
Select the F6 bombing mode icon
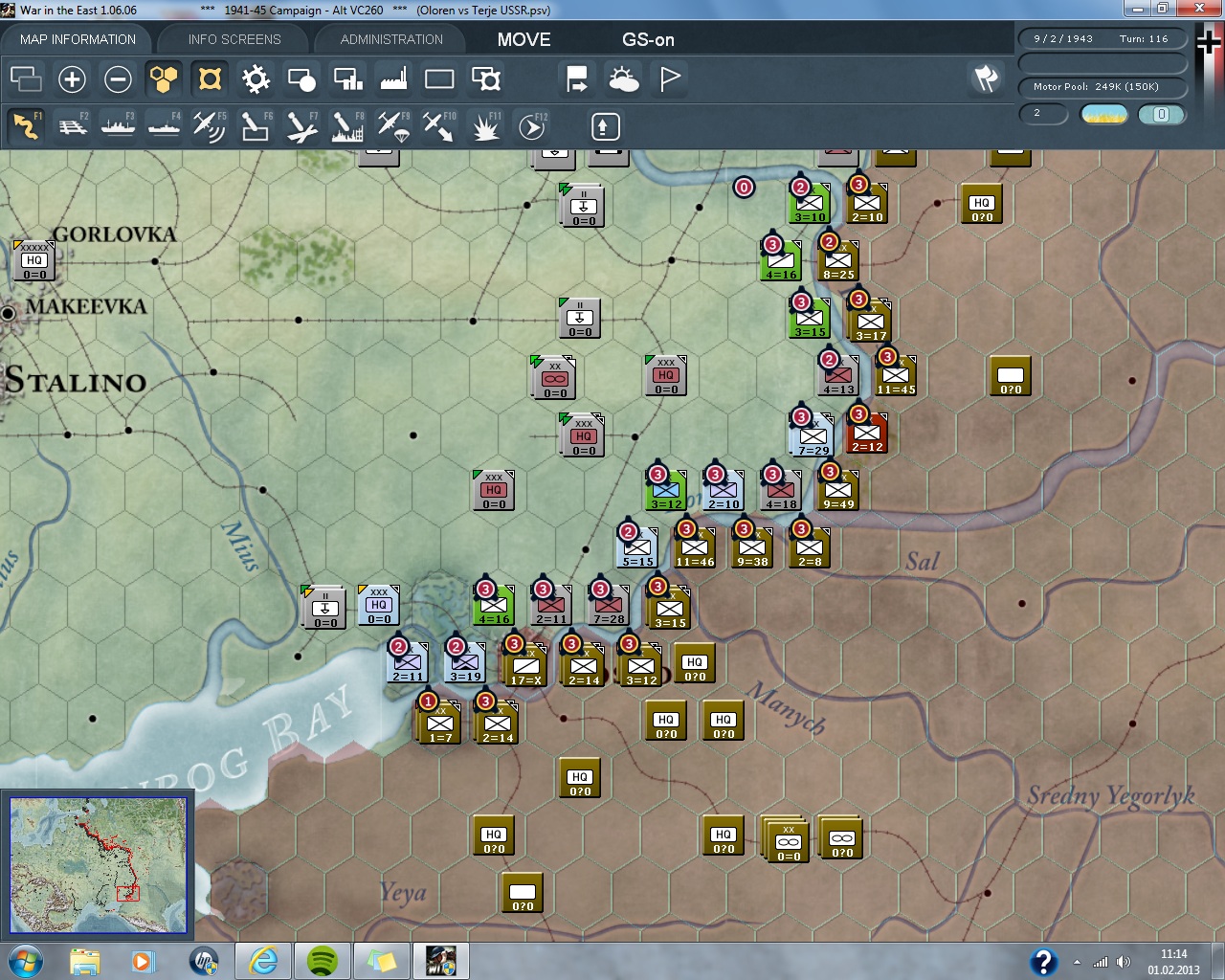(256, 126)
